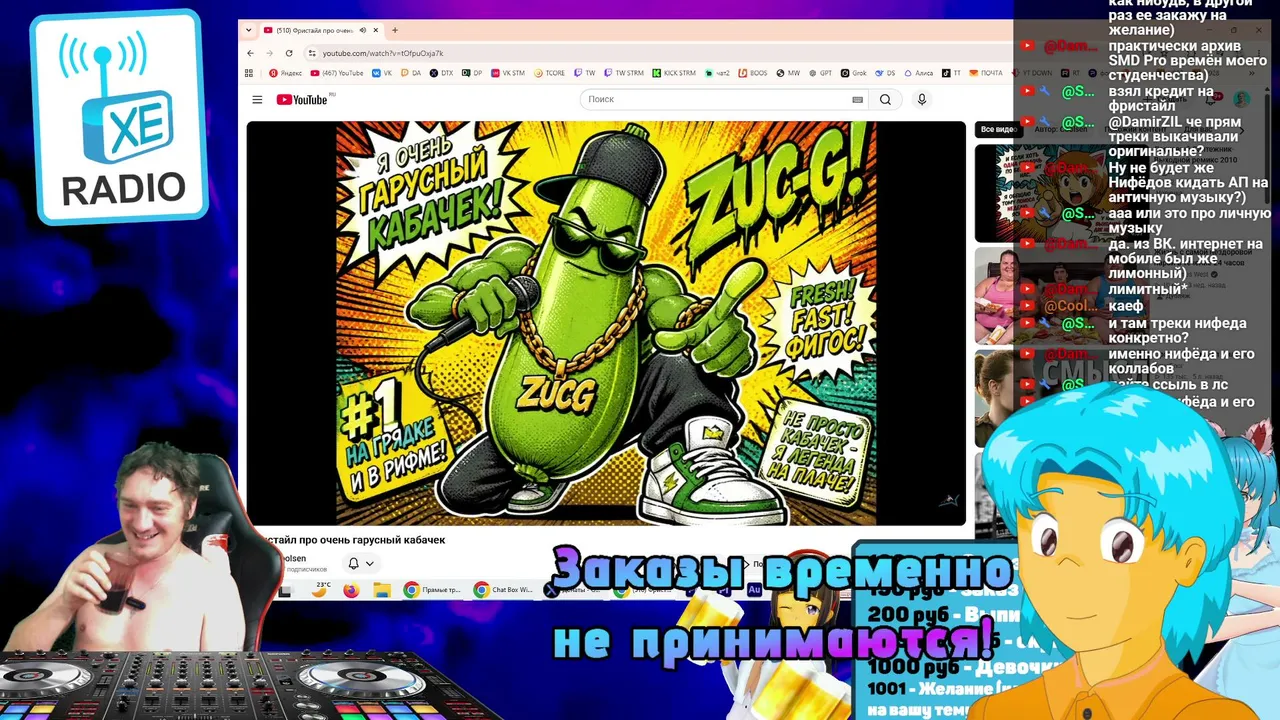Screen dimensions: 1280x720
Task: Open the GPT bookmark
Action: (x=820, y=73)
